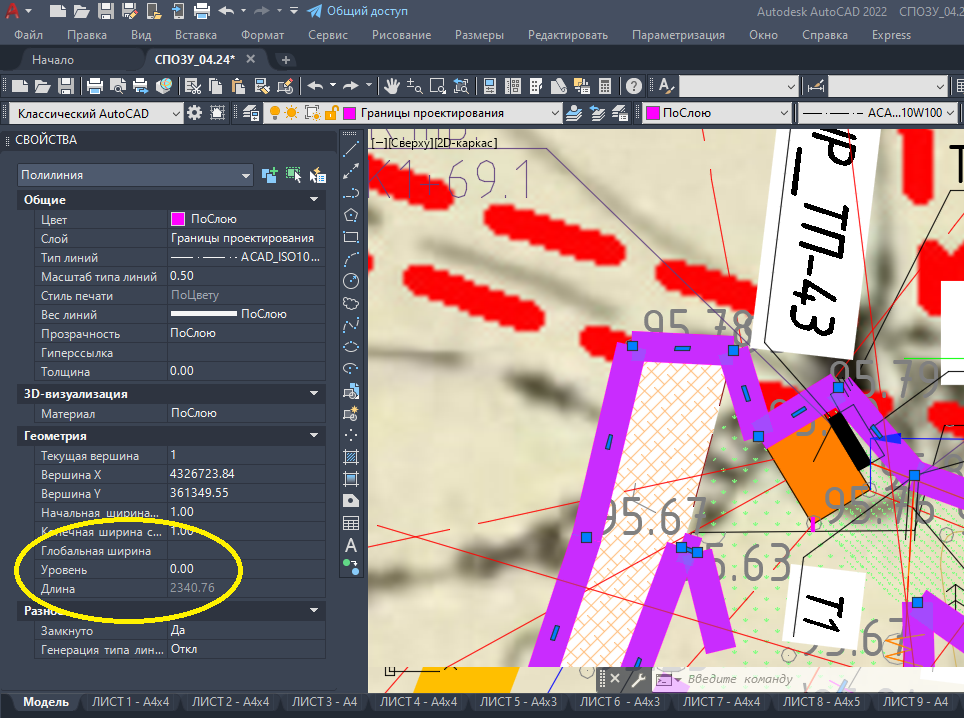Select the Multiline text tool
Image resolution: width=964 pixels, height=718 pixels.
pos(350,545)
